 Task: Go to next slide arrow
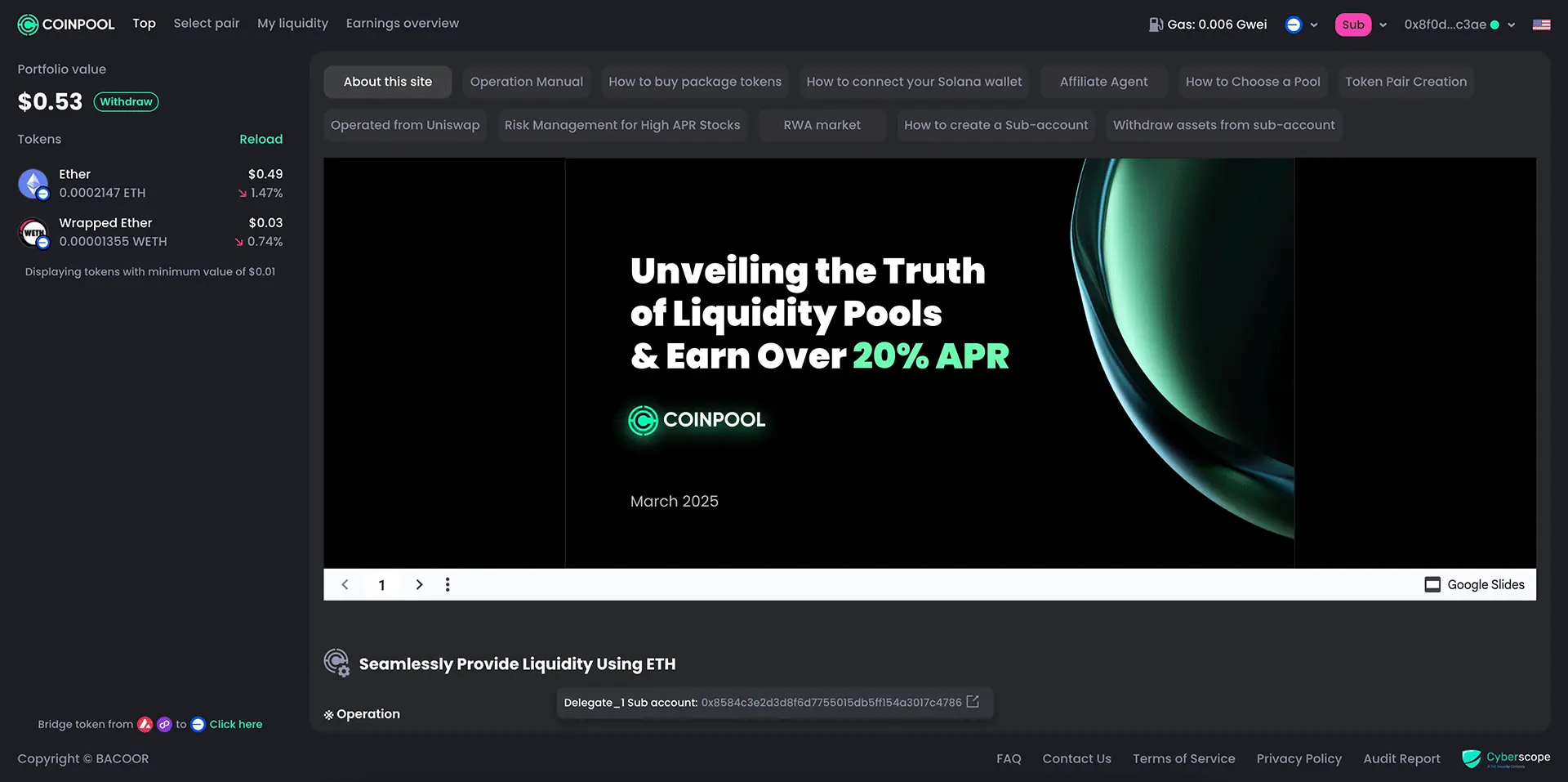coord(419,584)
